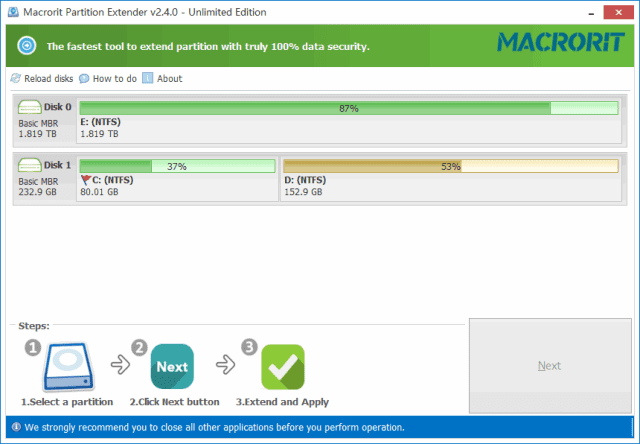Image resolution: width=640 pixels, height=444 pixels.
Task: Click the Reload disks icon
Action: pyautogui.click(x=15, y=79)
